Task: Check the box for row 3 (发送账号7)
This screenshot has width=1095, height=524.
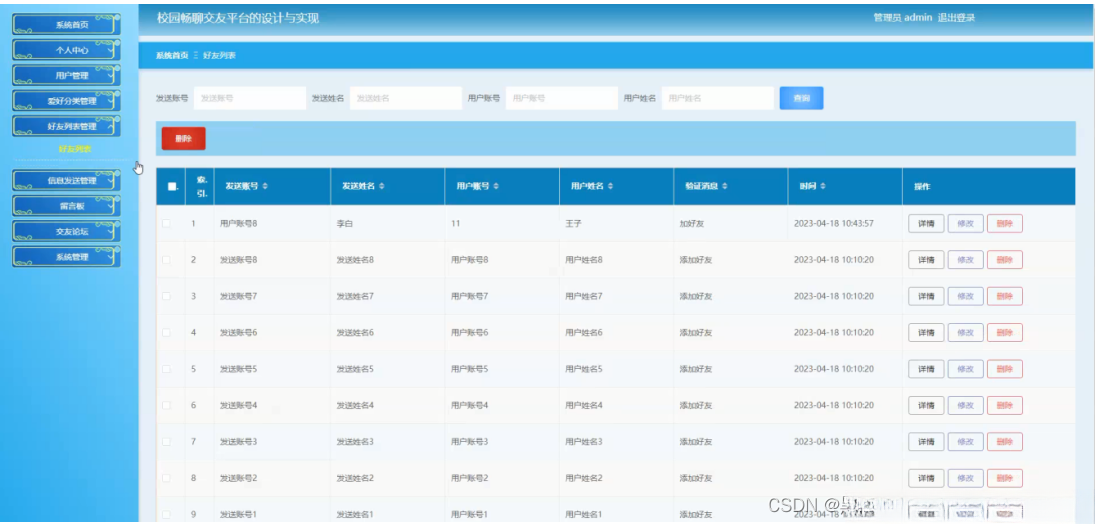Action: (166, 296)
